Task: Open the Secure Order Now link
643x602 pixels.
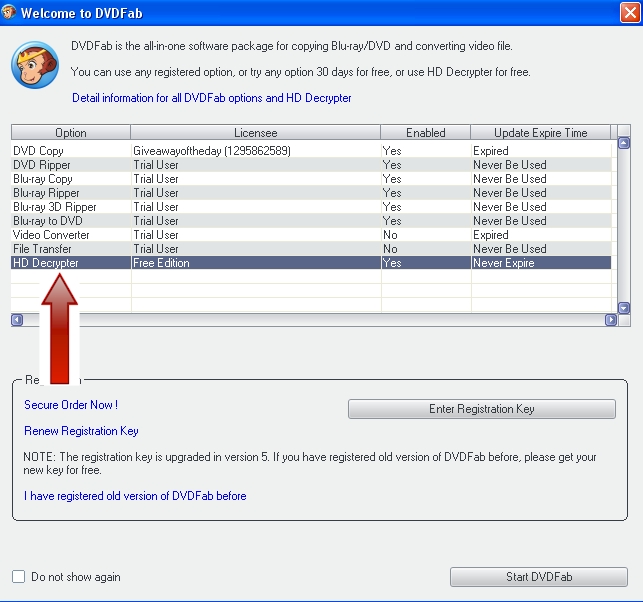Action: point(71,405)
